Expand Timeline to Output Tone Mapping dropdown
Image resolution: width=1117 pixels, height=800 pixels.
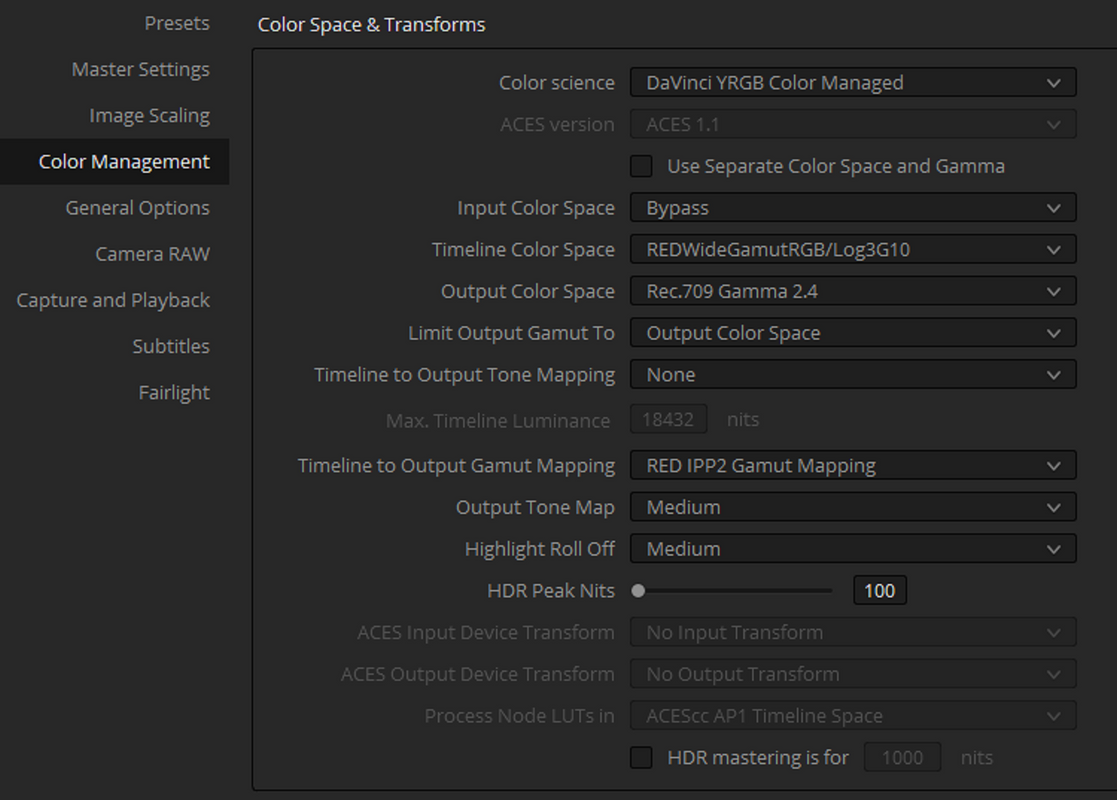853,375
